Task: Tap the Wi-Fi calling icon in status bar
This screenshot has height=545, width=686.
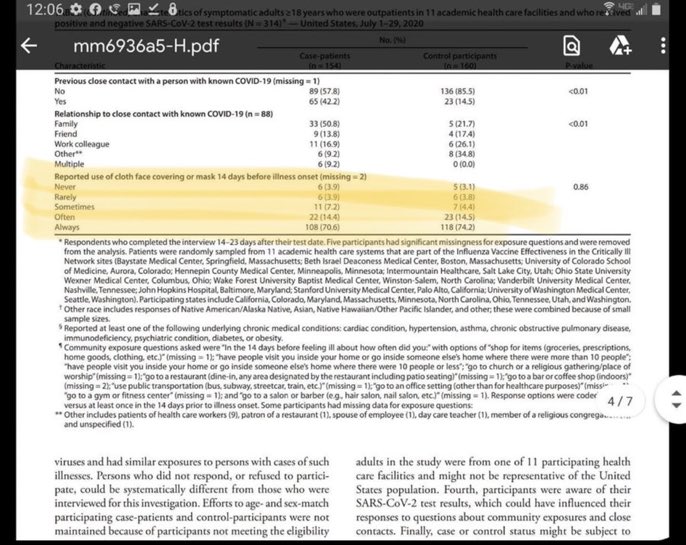Action: [x=115, y=9]
